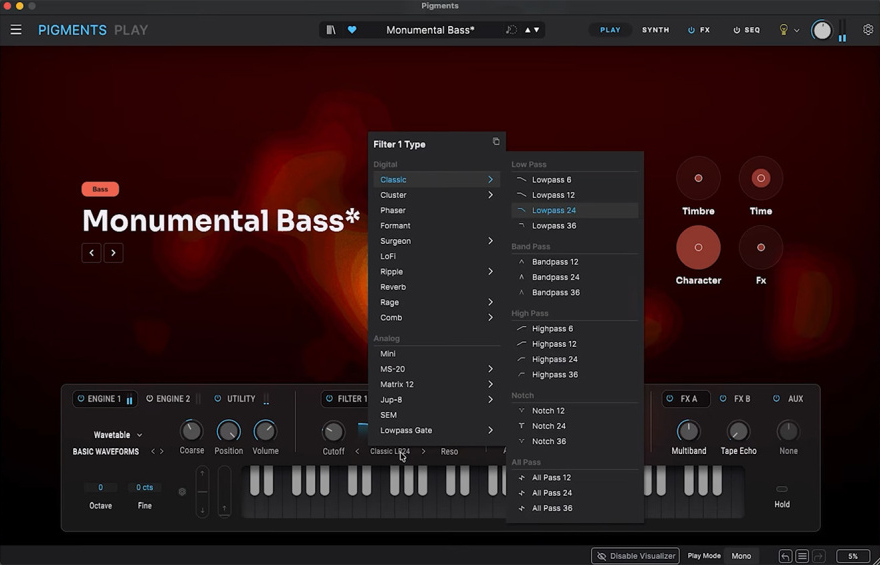880x565 pixels.
Task: Open the history list icon in status bar
Action: (x=802, y=556)
